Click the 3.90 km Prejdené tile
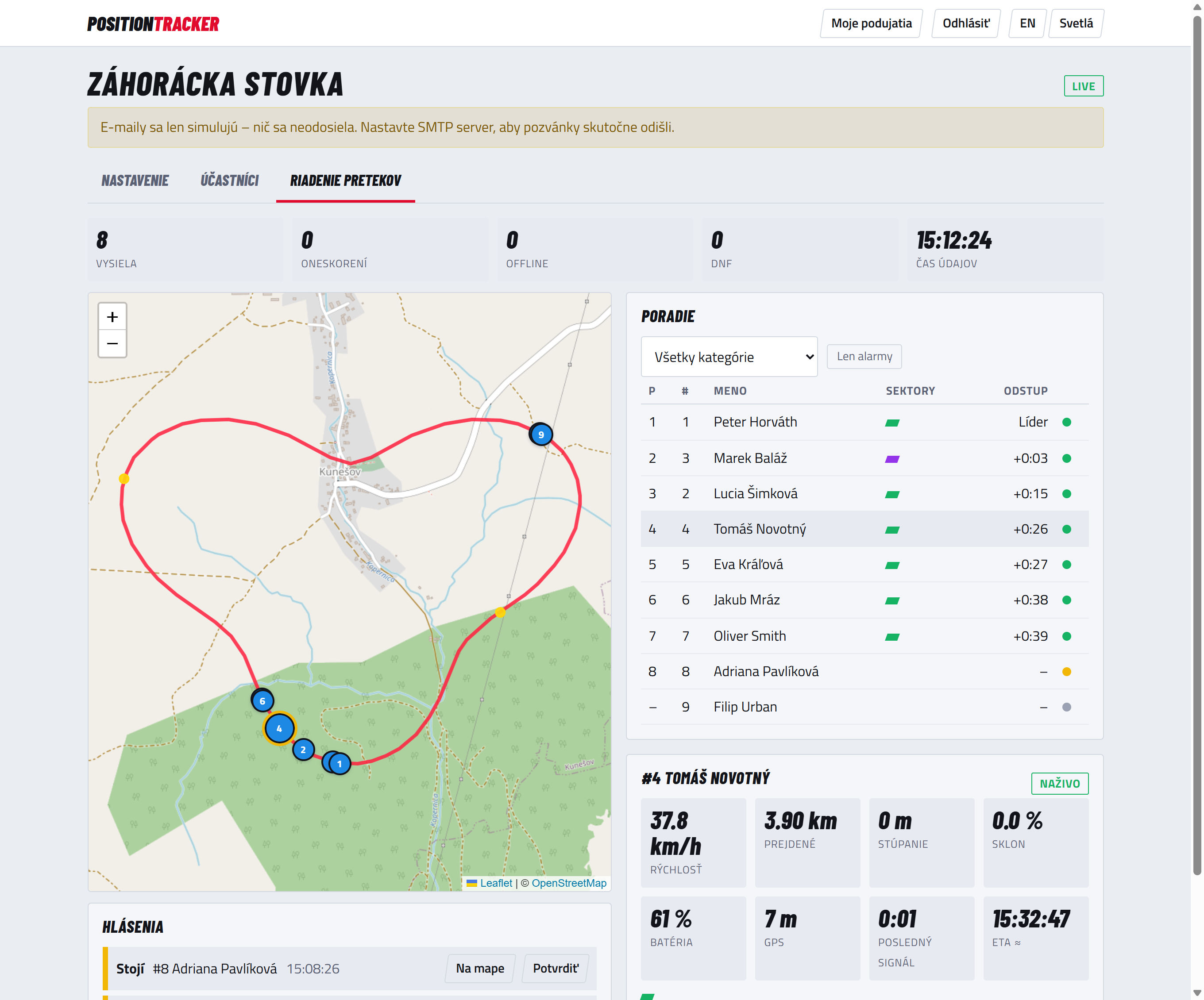The image size is (1204, 1000). tap(807, 843)
